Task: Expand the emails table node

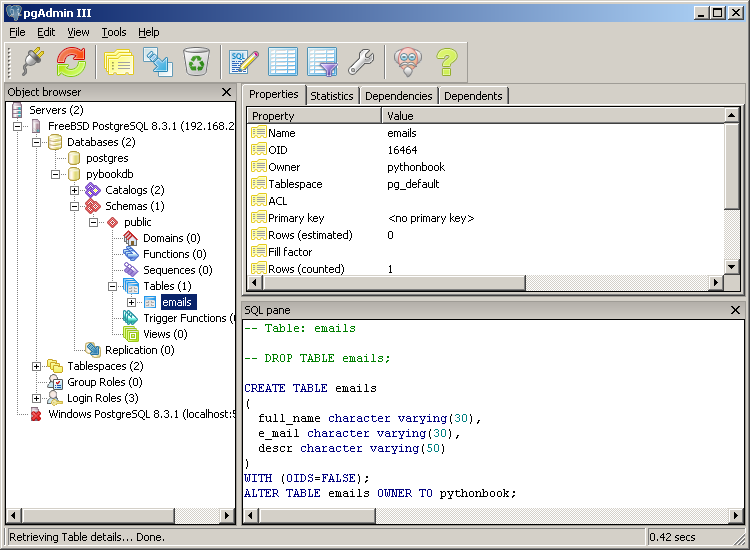Action: click(x=132, y=302)
